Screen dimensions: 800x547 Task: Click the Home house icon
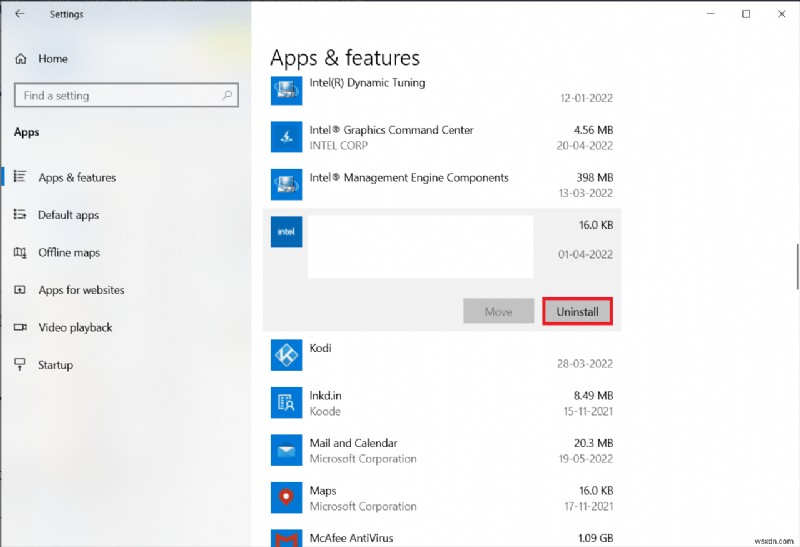[21, 59]
